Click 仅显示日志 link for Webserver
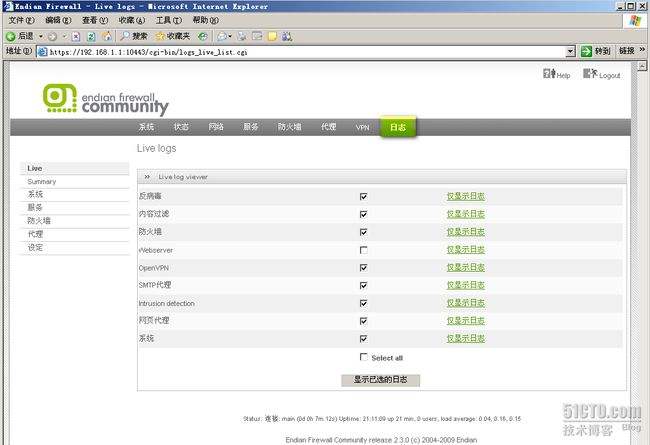650x445 pixels. pyautogui.click(x=466, y=250)
